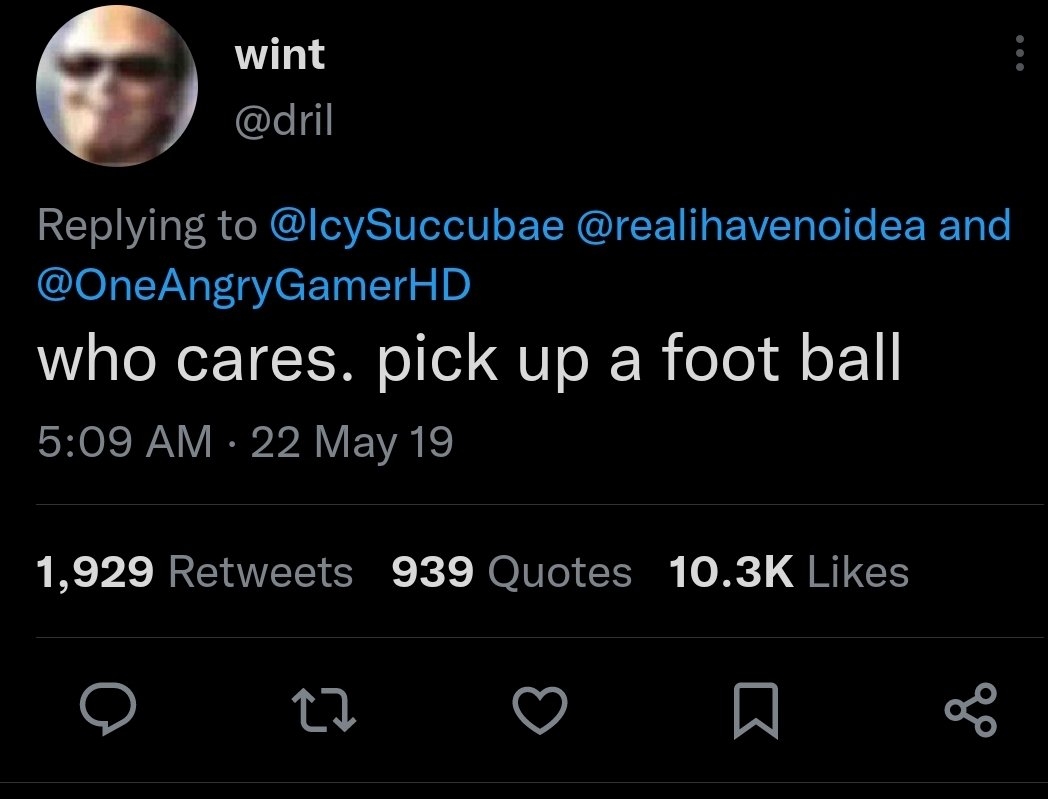View the 1,929 Retweets list
The width and height of the screenshot is (1048, 799).
(194, 573)
